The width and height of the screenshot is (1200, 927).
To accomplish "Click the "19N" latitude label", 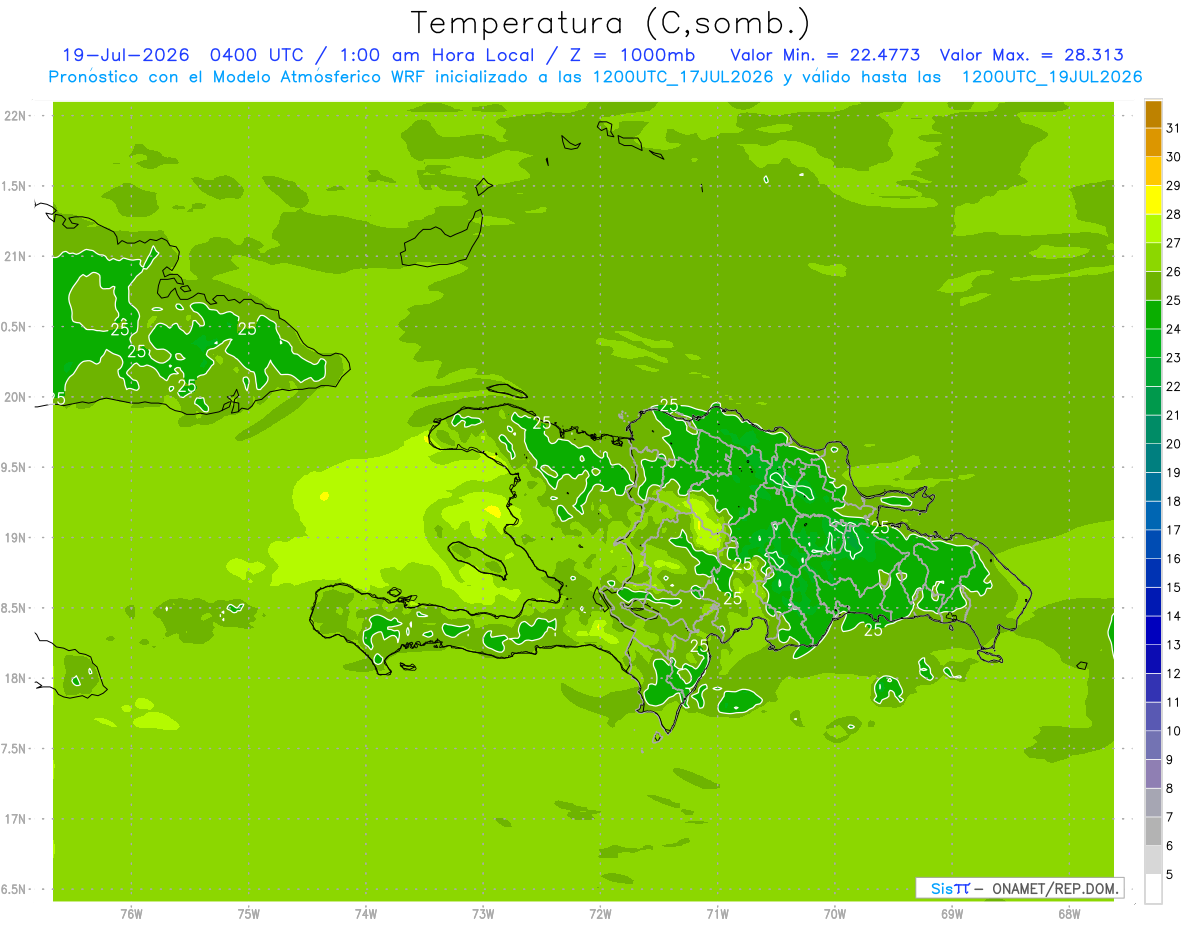I will [15, 538].
